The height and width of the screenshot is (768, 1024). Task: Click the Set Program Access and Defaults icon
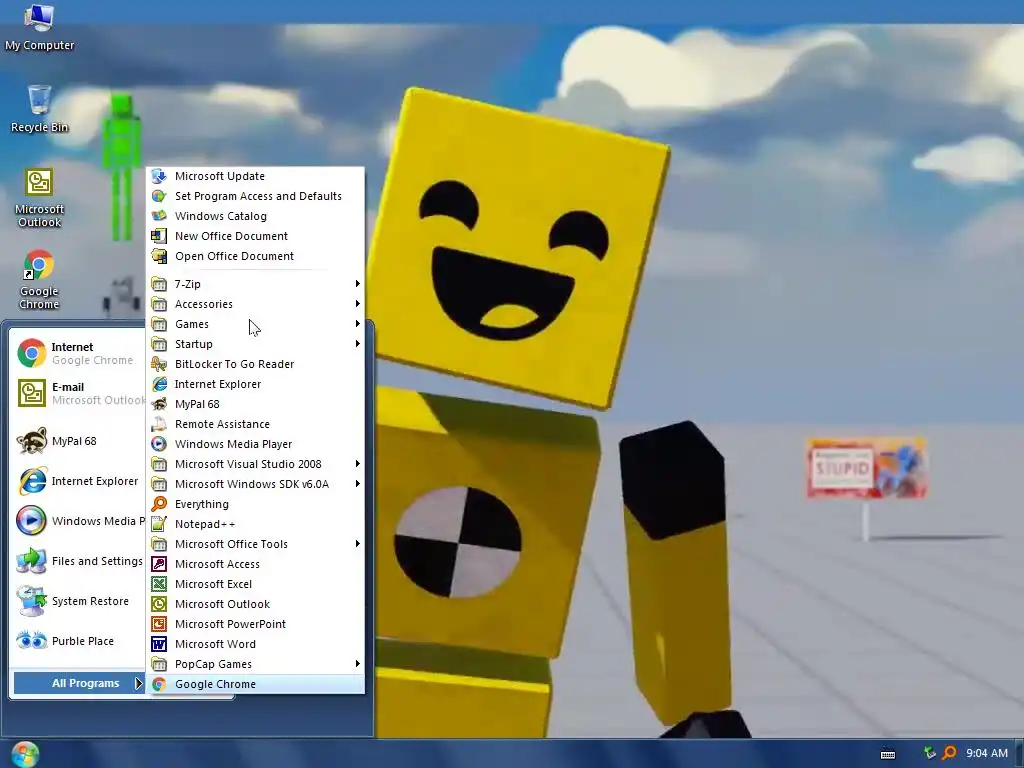(159, 196)
